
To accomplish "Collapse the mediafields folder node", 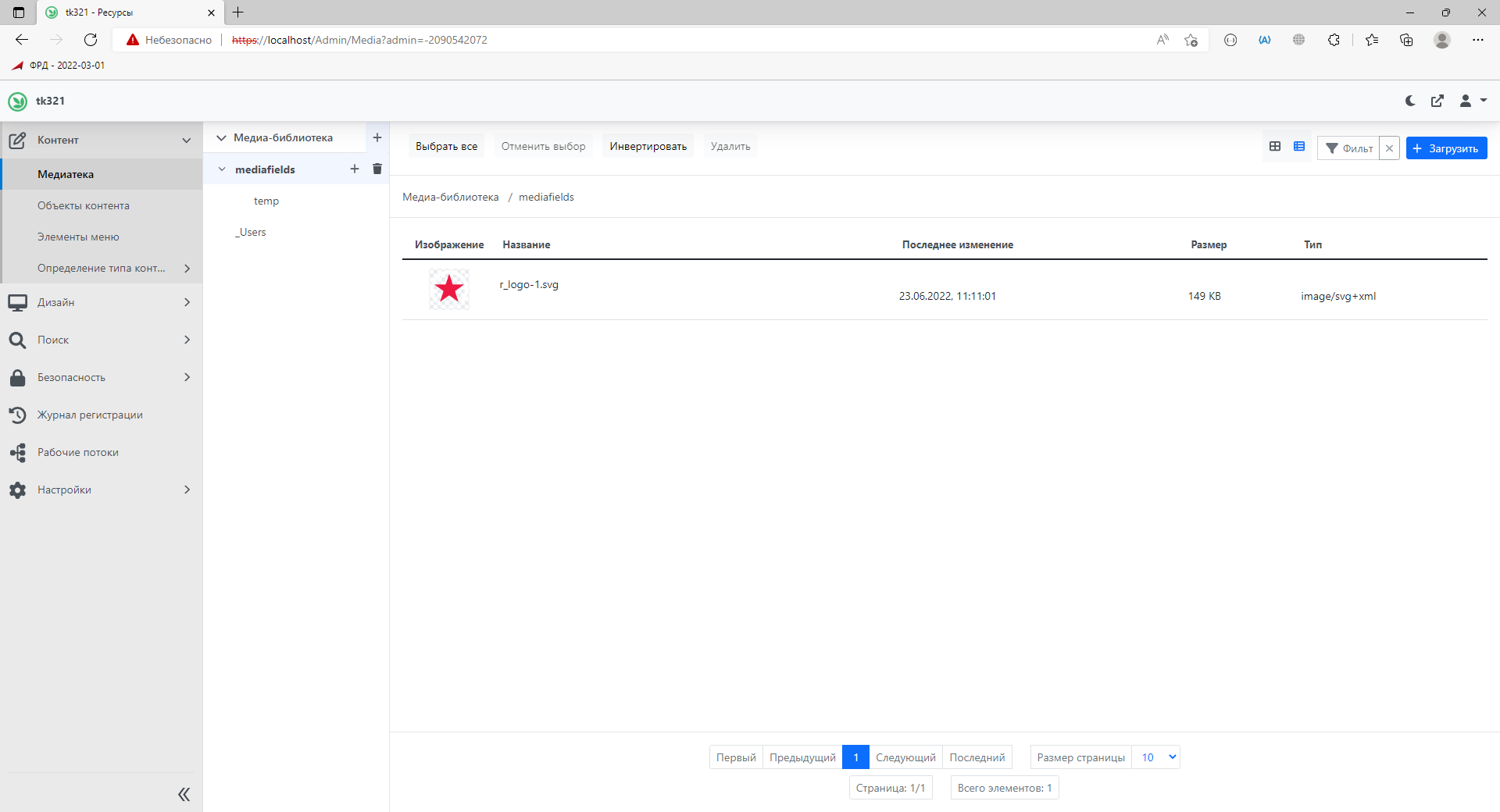I will point(221,169).
